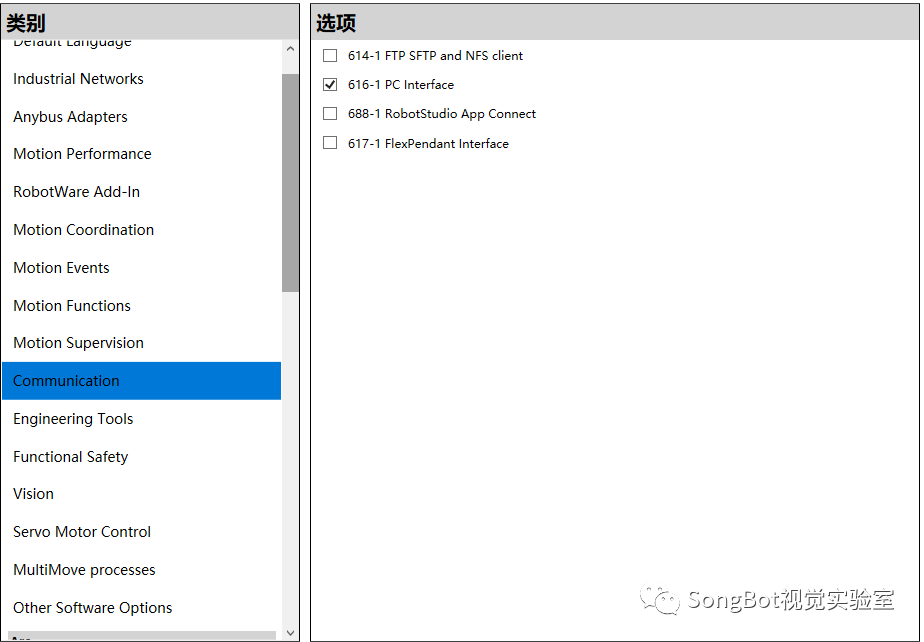The width and height of the screenshot is (924, 642).
Task: Choose the Motion Performance category
Action: (141, 154)
